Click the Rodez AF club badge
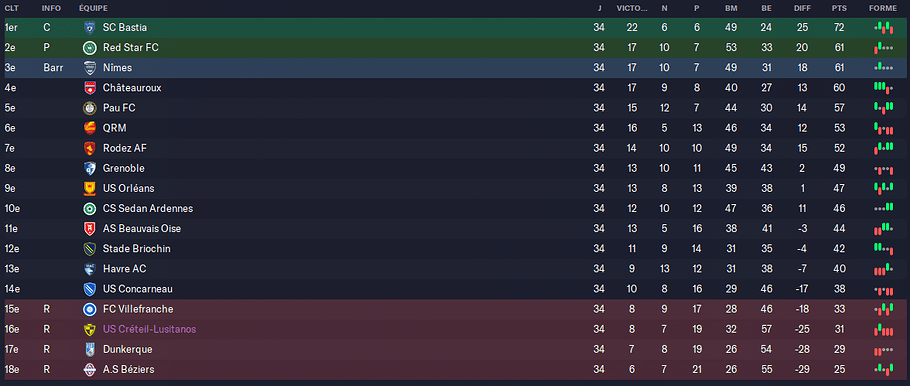910x386 pixels. [x=89, y=149]
